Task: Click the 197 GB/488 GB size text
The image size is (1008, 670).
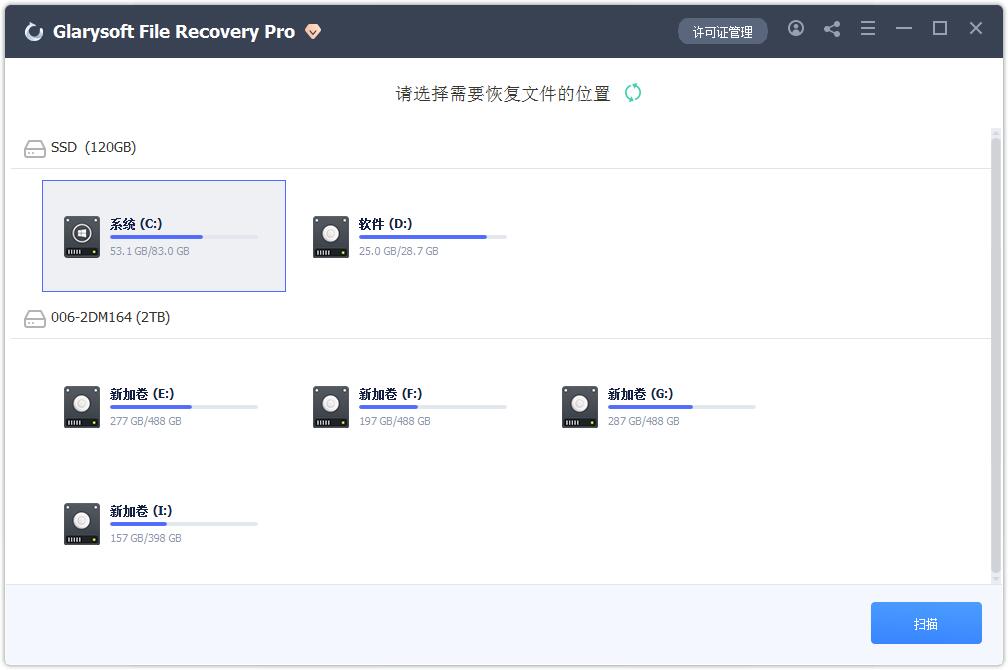Action: 395,421
